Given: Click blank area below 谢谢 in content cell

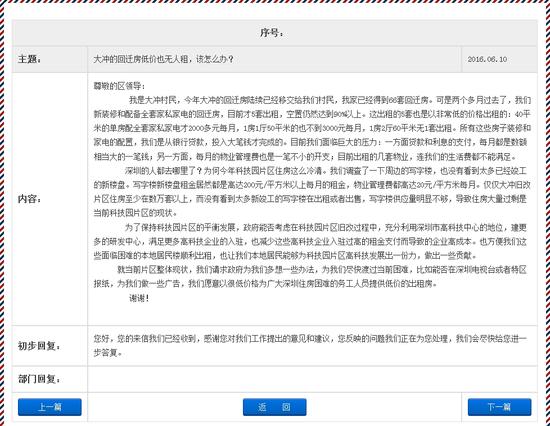Looking at the screenshot, I should [312, 314].
